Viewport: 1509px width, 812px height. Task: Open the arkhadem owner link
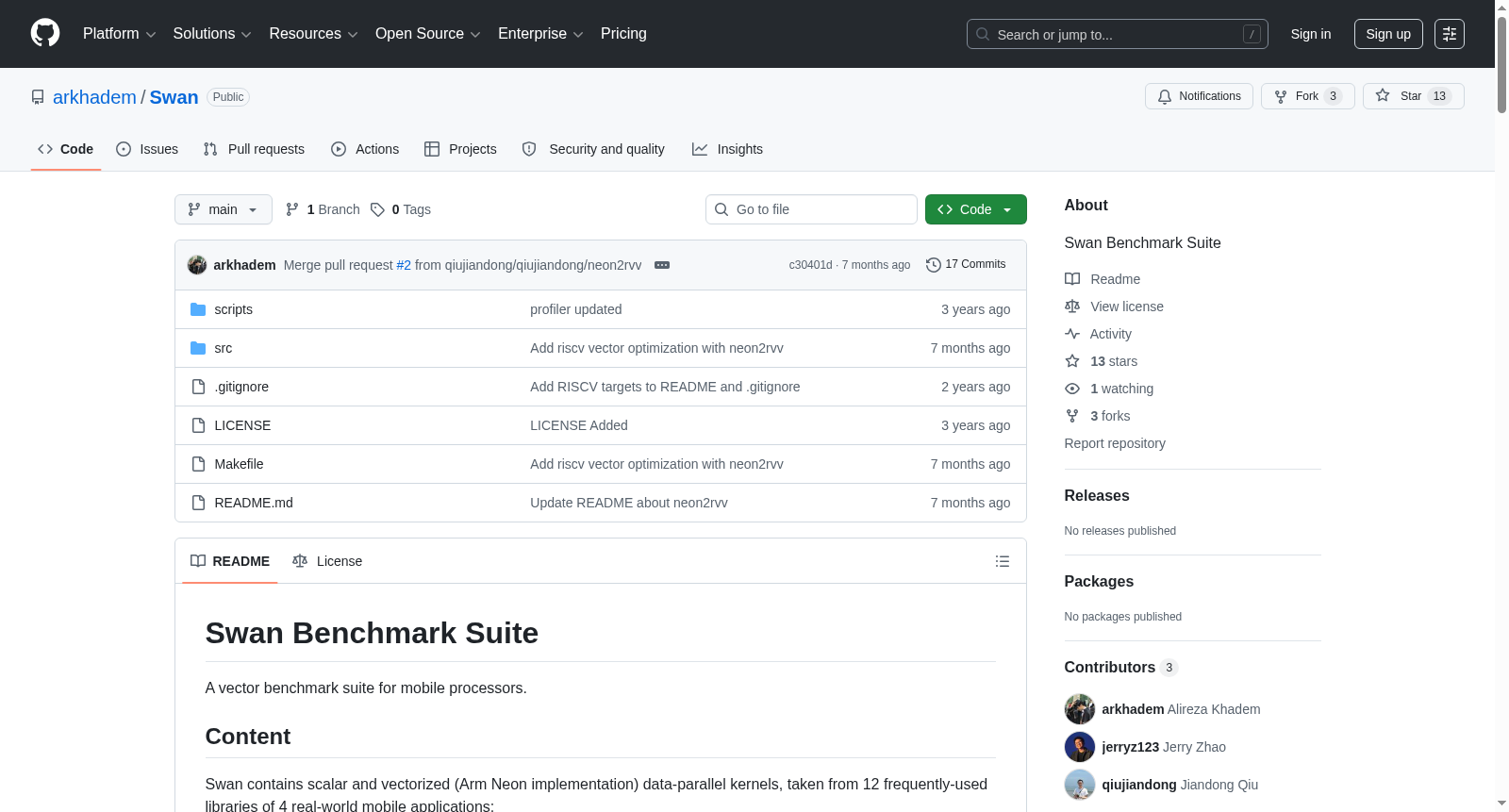click(94, 97)
